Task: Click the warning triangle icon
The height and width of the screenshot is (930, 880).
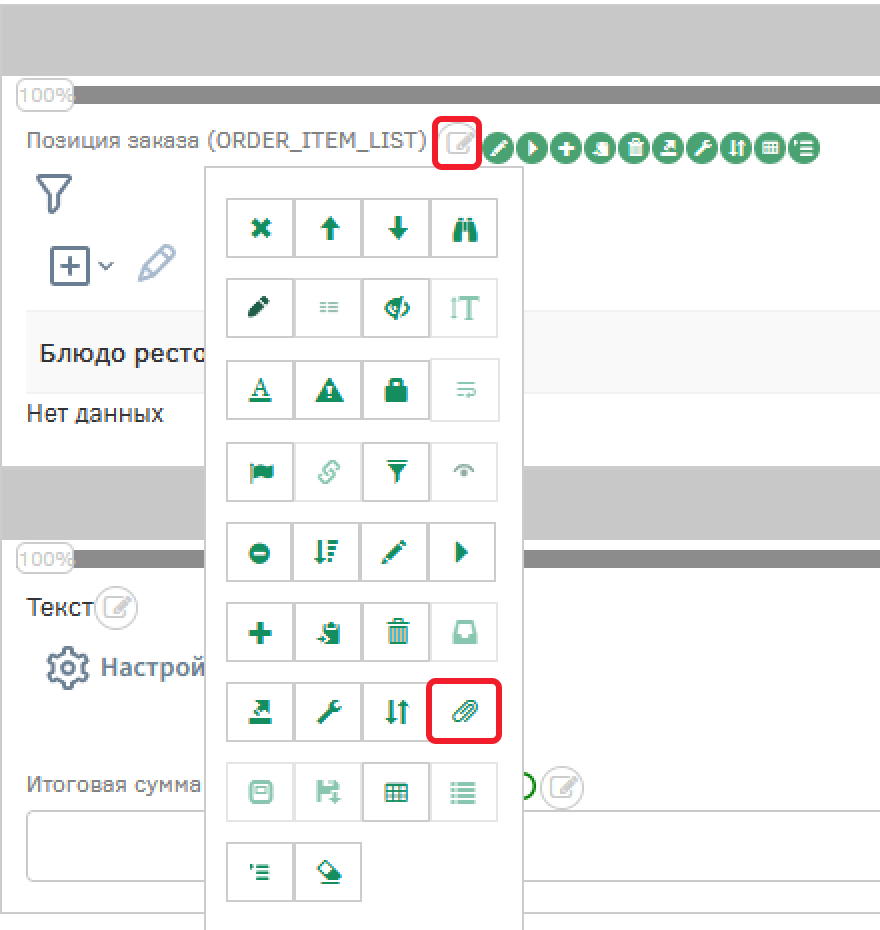Action: tap(329, 390)
